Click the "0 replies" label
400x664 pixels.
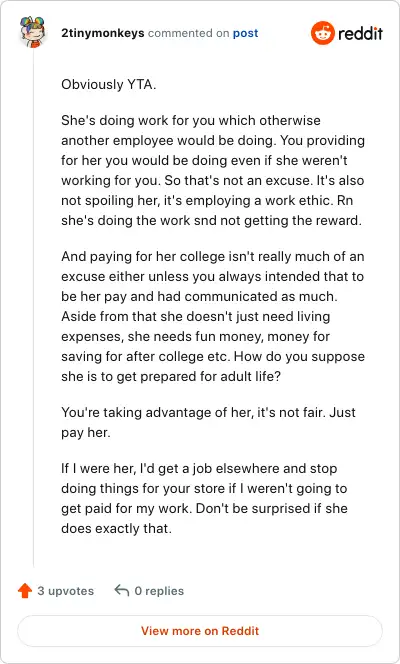[x=159, y=591]
